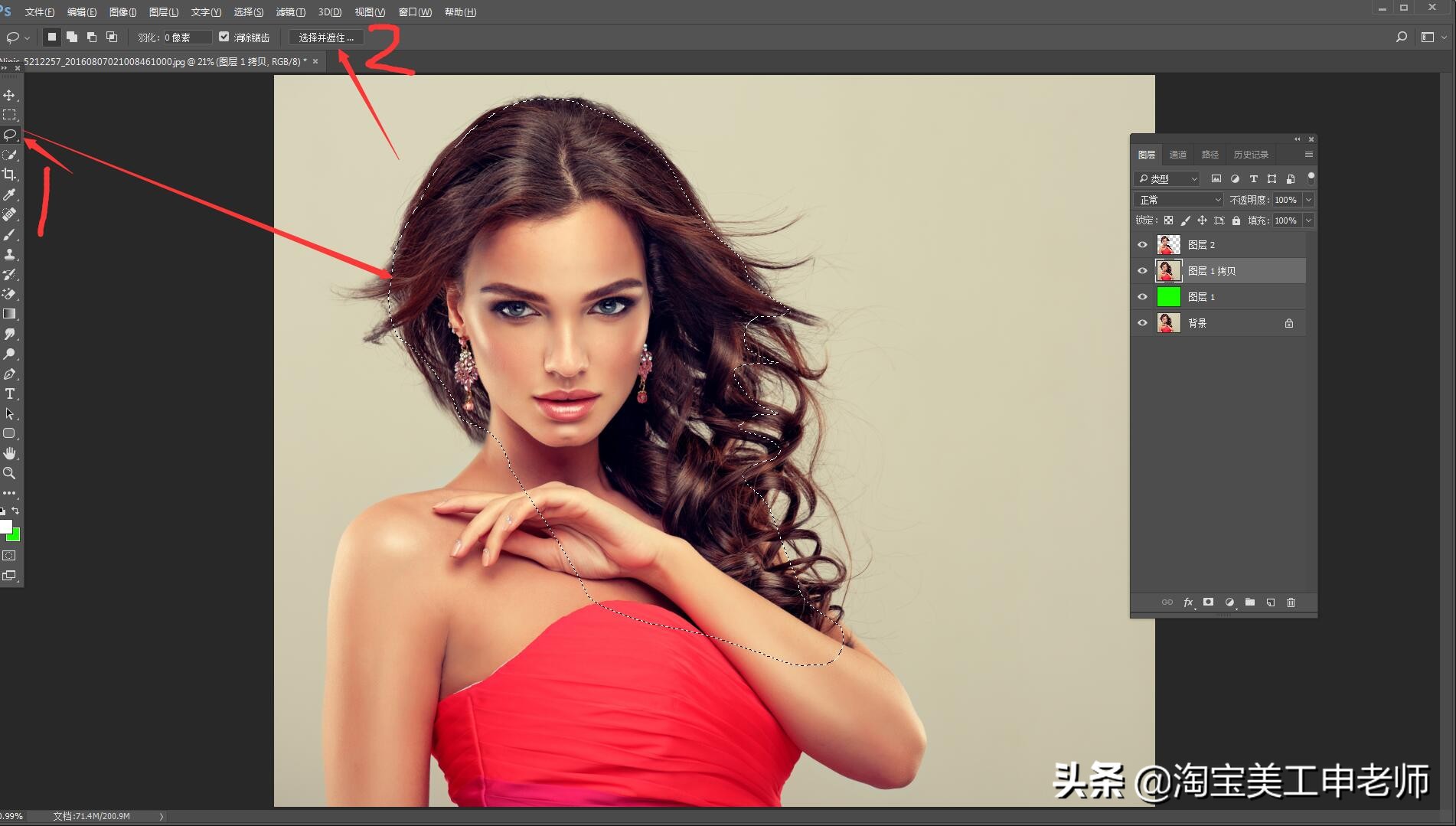Click the green background color swatch
1456x826 pixels.
[15, 536]
